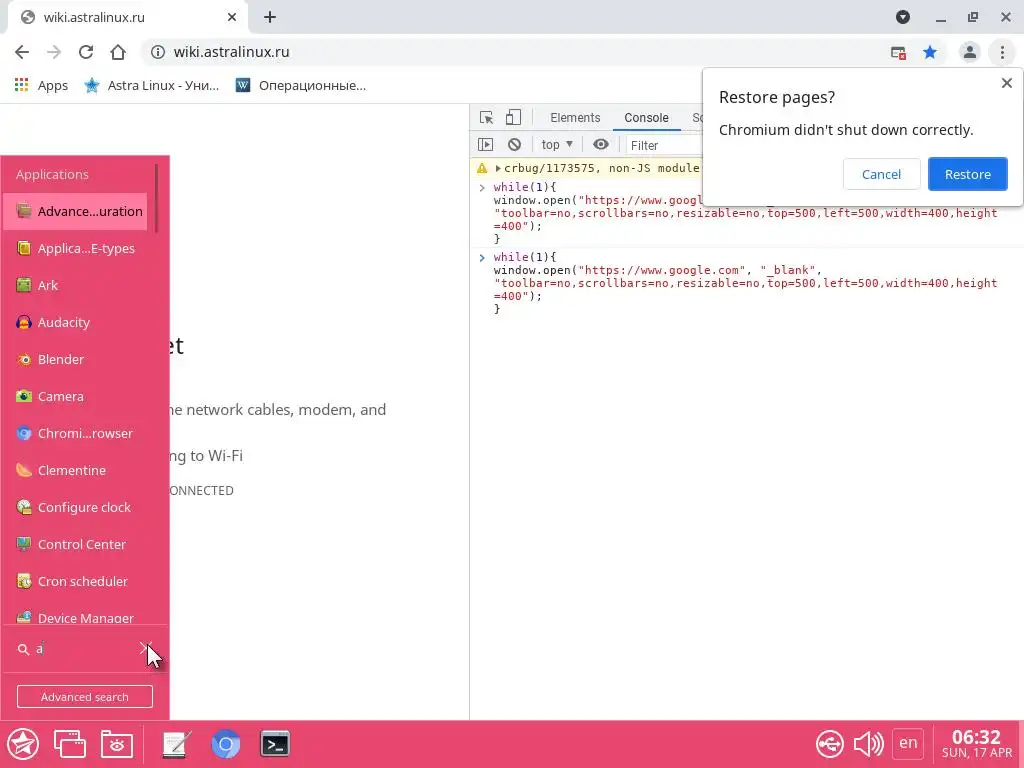Image resolution: width=1024 pixels, height=768 pixels.
Task: Launch Ark from the application list
Action: point(75,285)
